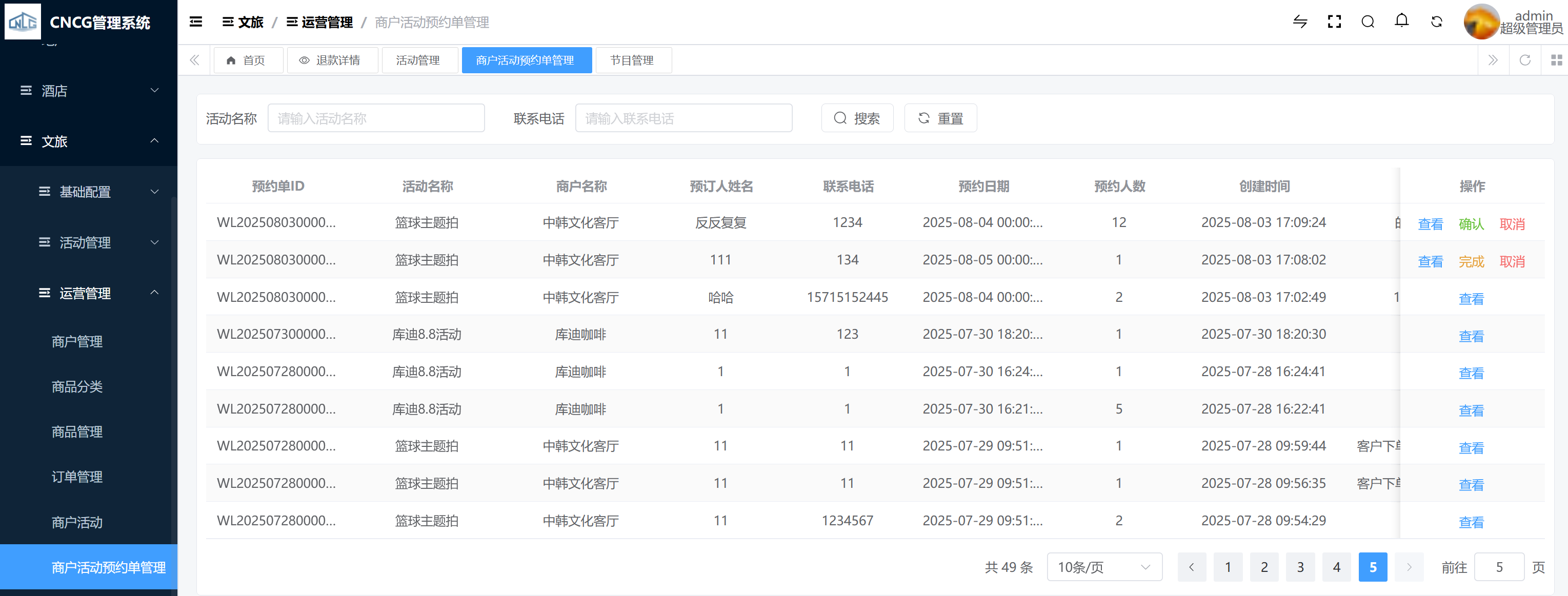Screen dimensions: 1568x596
Task: Focus the 活动名称 input field
Action: [x=375, y=118]
